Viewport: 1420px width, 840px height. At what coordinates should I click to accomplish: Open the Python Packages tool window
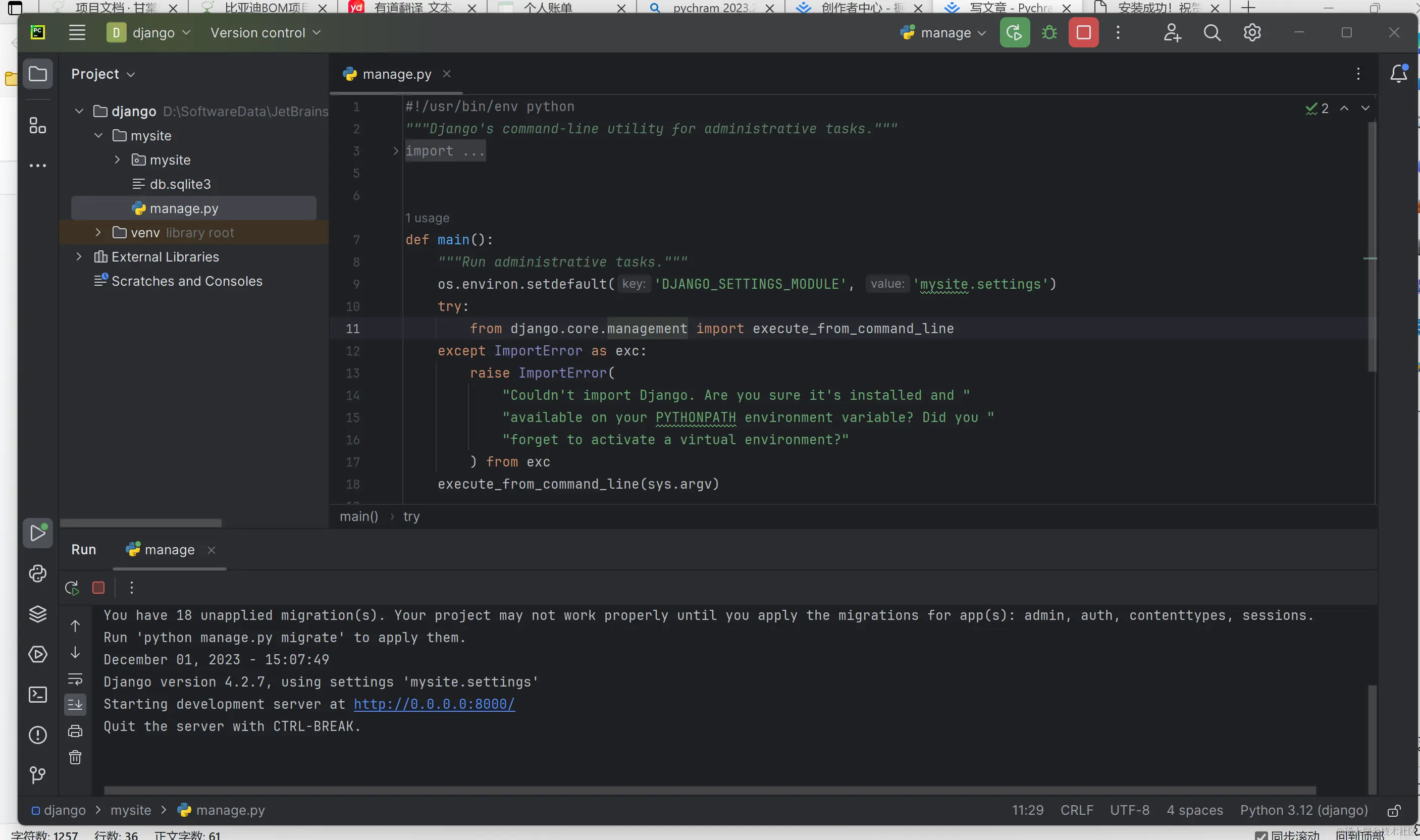click(x=37, y=614)
